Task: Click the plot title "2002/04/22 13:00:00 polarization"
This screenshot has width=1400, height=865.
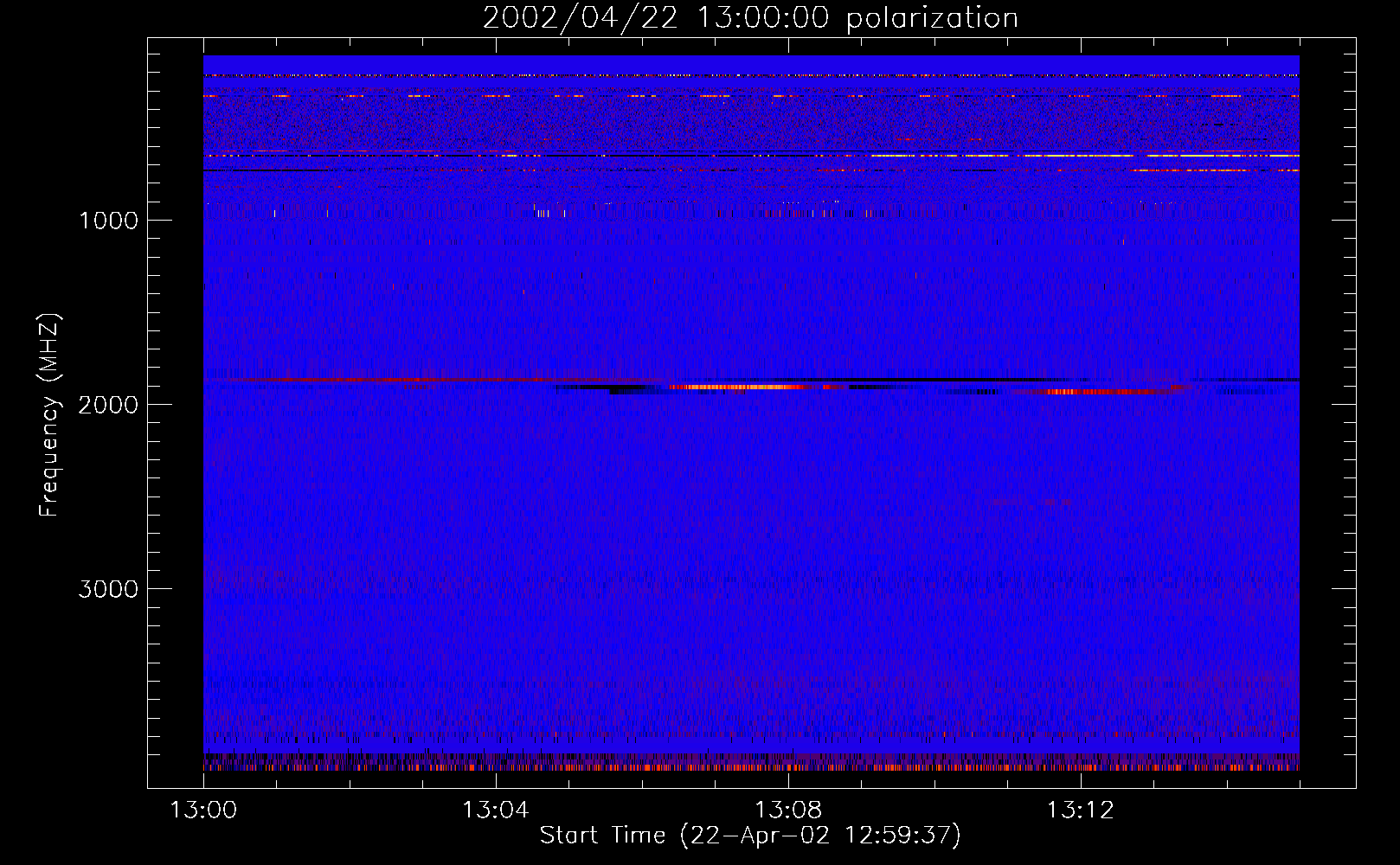Action: (750, 18)
